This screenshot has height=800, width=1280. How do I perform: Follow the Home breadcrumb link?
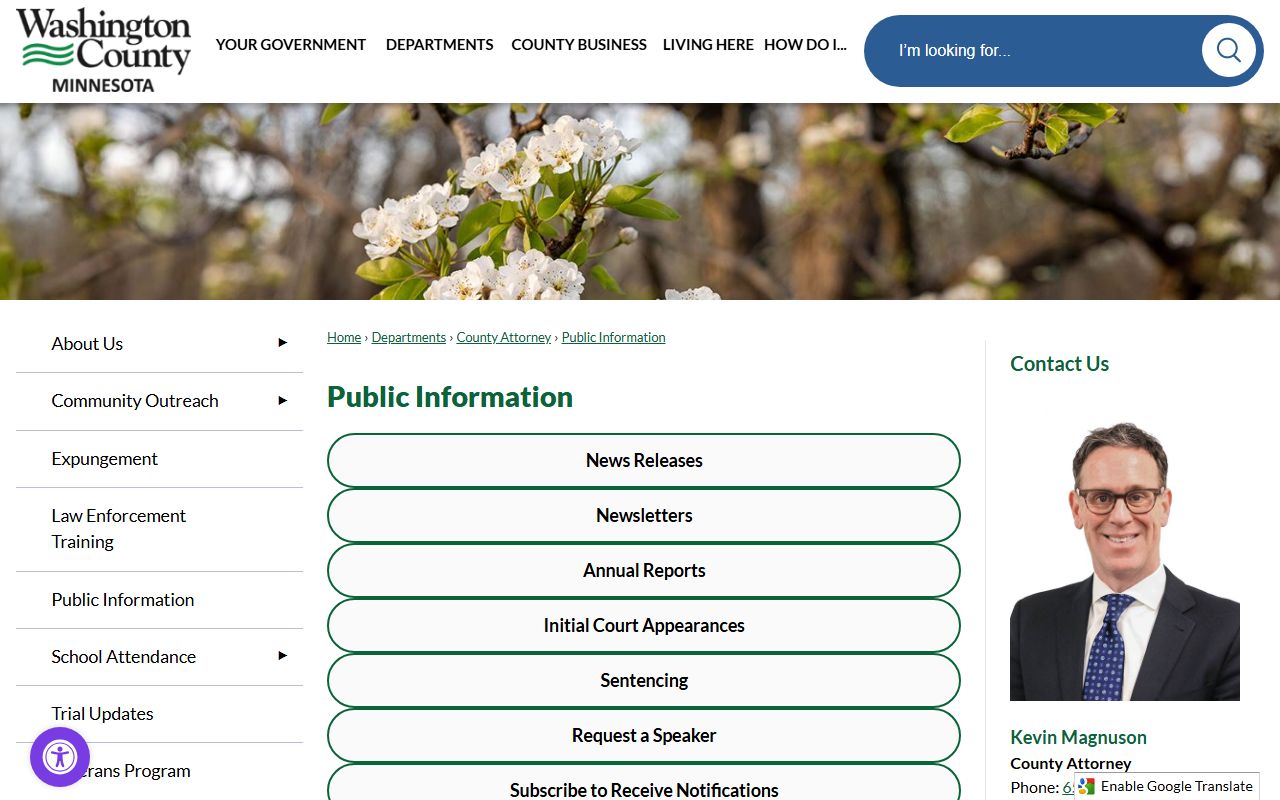(344, 338)
